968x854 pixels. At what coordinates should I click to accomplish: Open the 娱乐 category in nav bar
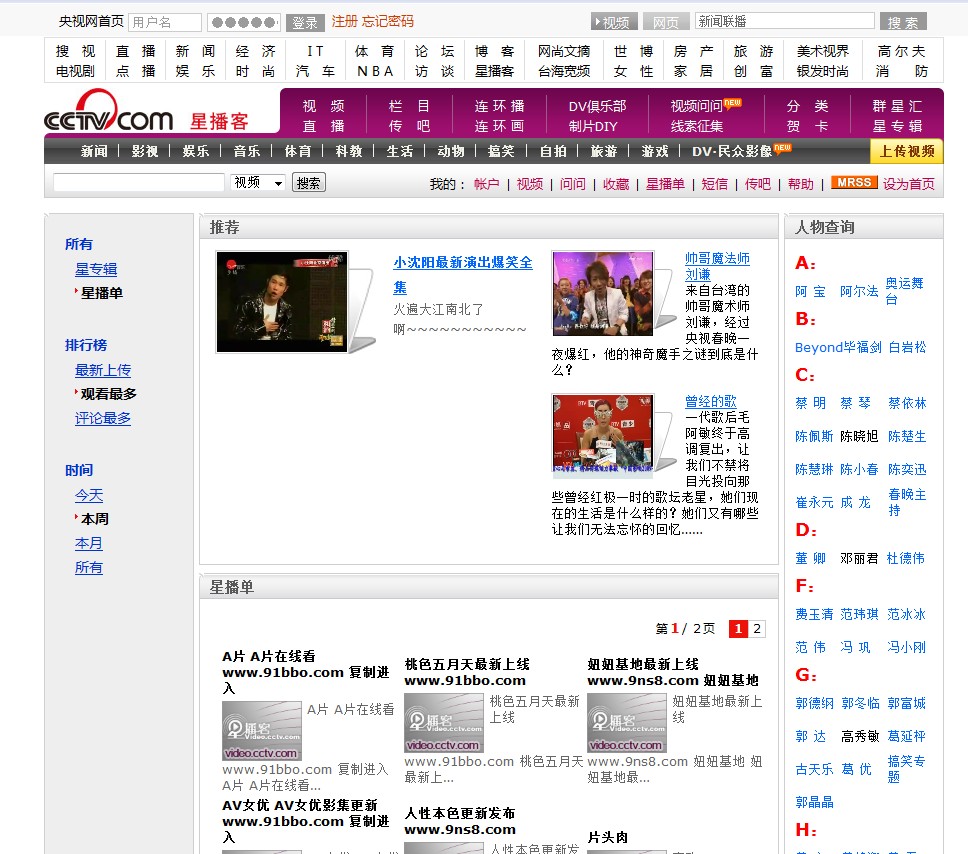(196, 151)
